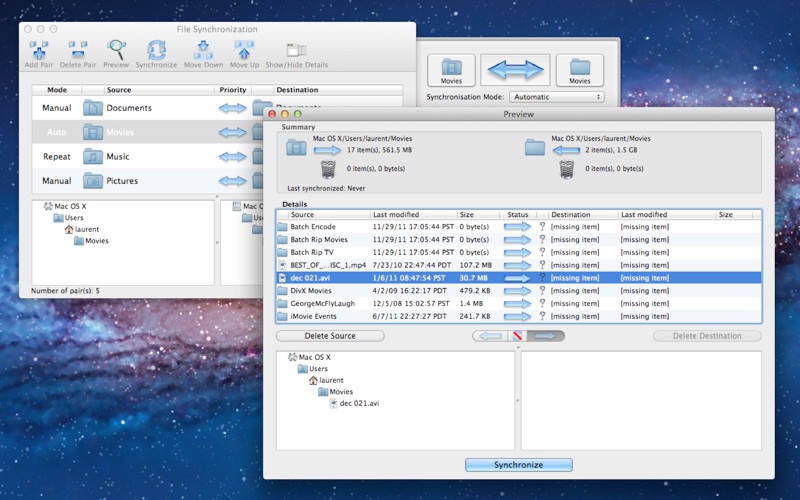Screen dimensions: 800x500
Task: Open the Synchronisation Mode dropdown
Action: [556, 97]
